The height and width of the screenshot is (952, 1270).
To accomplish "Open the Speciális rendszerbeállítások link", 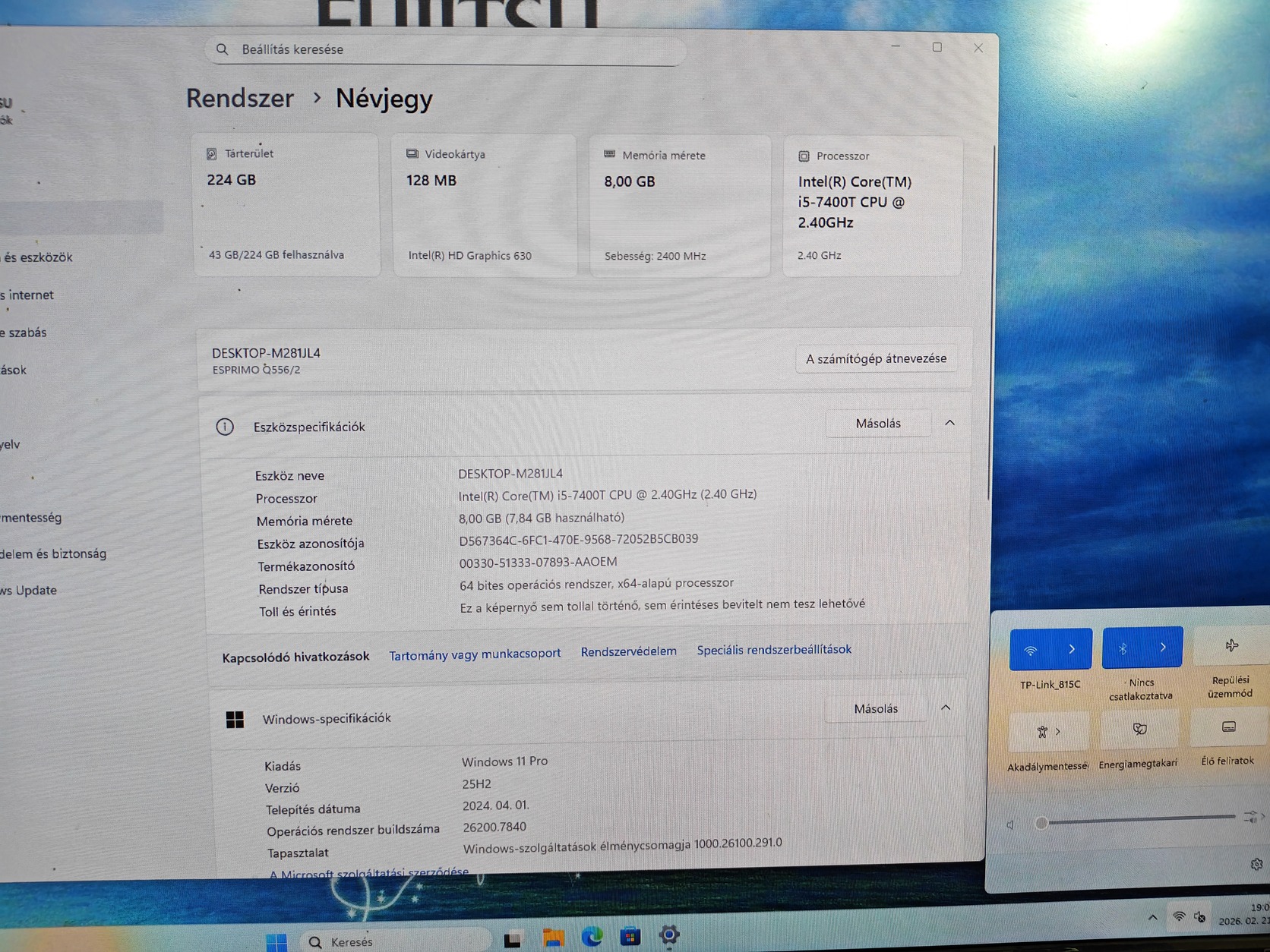I will [774, 650].
